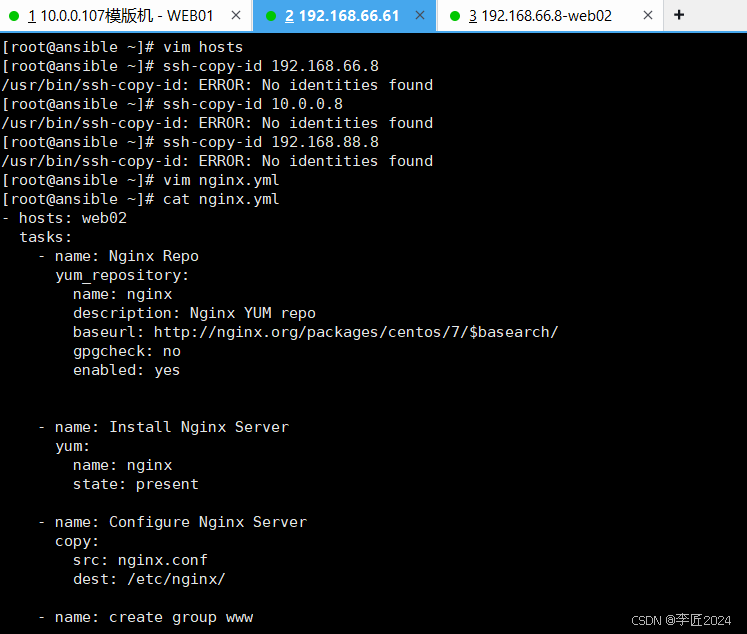Screen dimensions: 747x634
Task: Select the 192.168.66.61 session tab
Action: pos(344,16)
